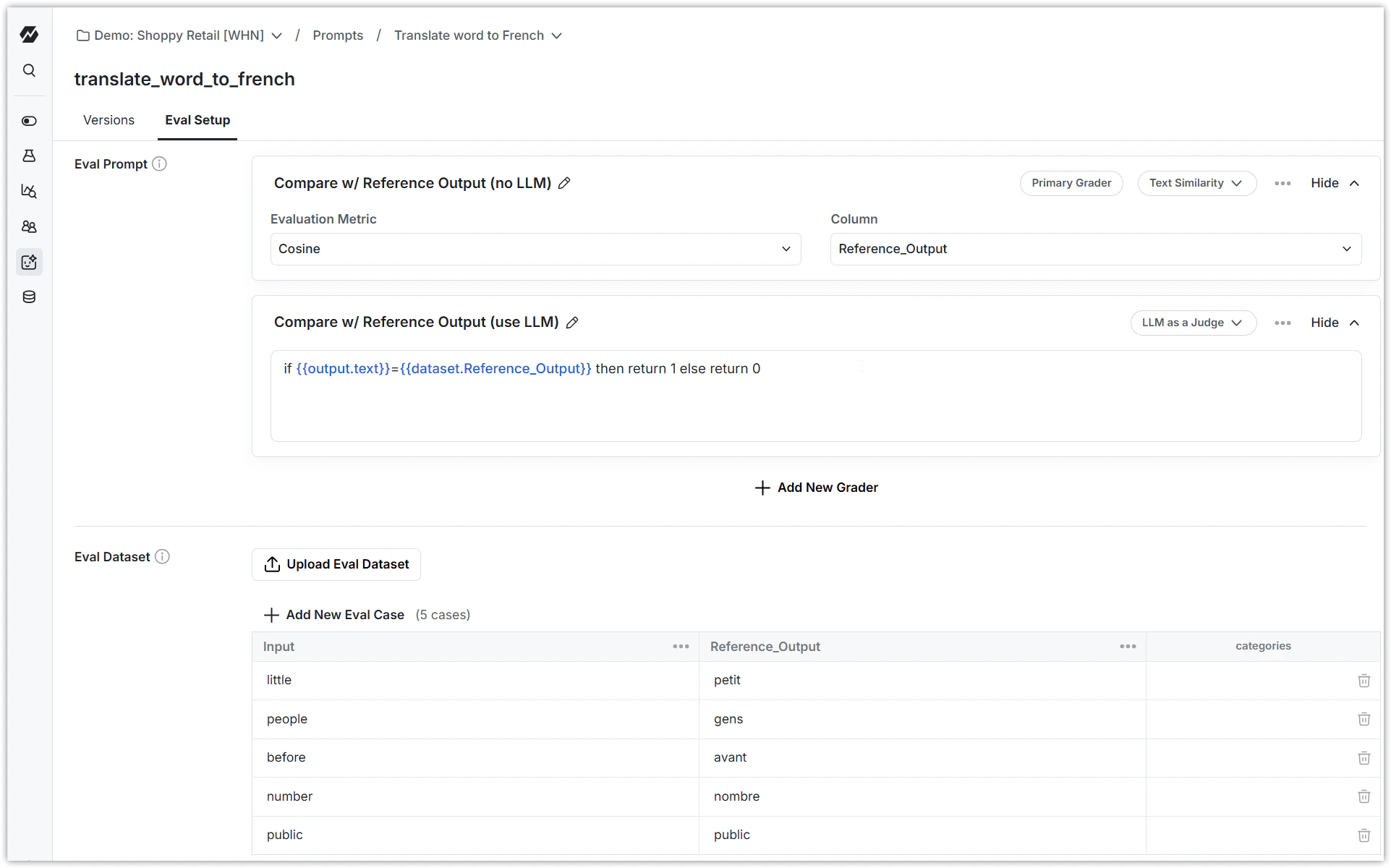The width and height of the screenshot is (1391, 868).
Task: Open the Reference_Output column dropdown
Action: coord(1094,249)
